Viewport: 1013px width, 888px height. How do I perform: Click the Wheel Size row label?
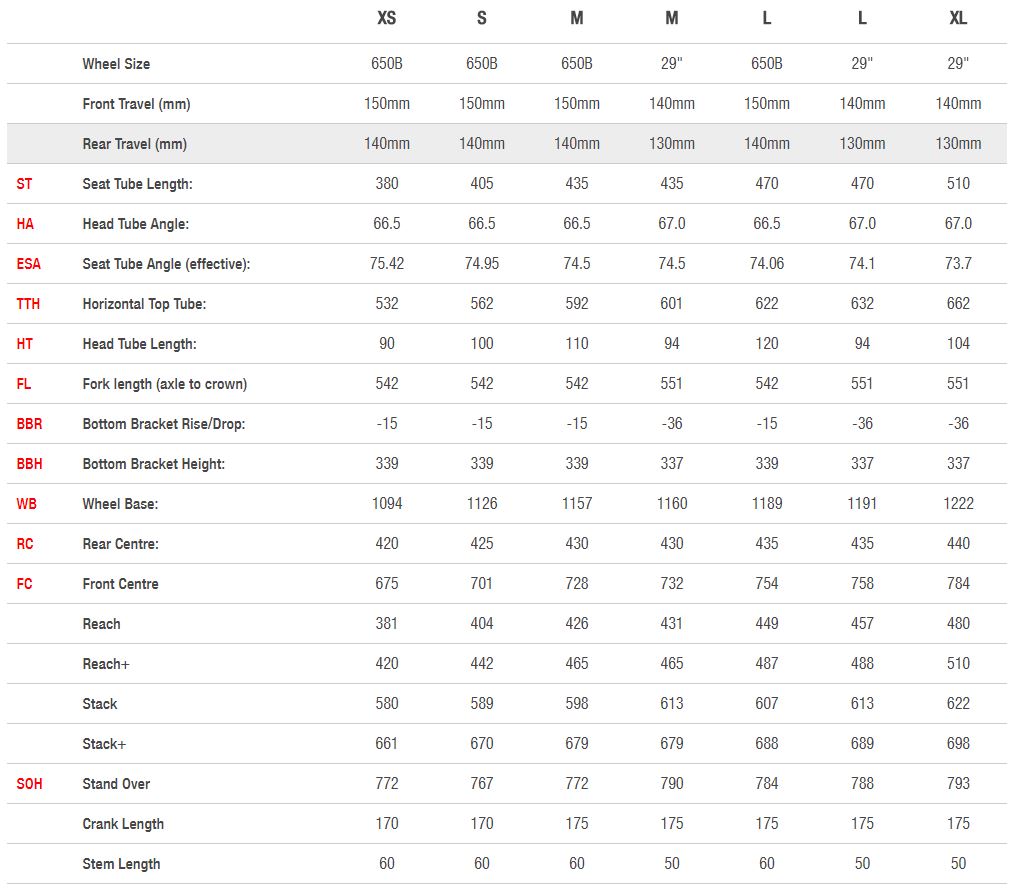(116, 64)
